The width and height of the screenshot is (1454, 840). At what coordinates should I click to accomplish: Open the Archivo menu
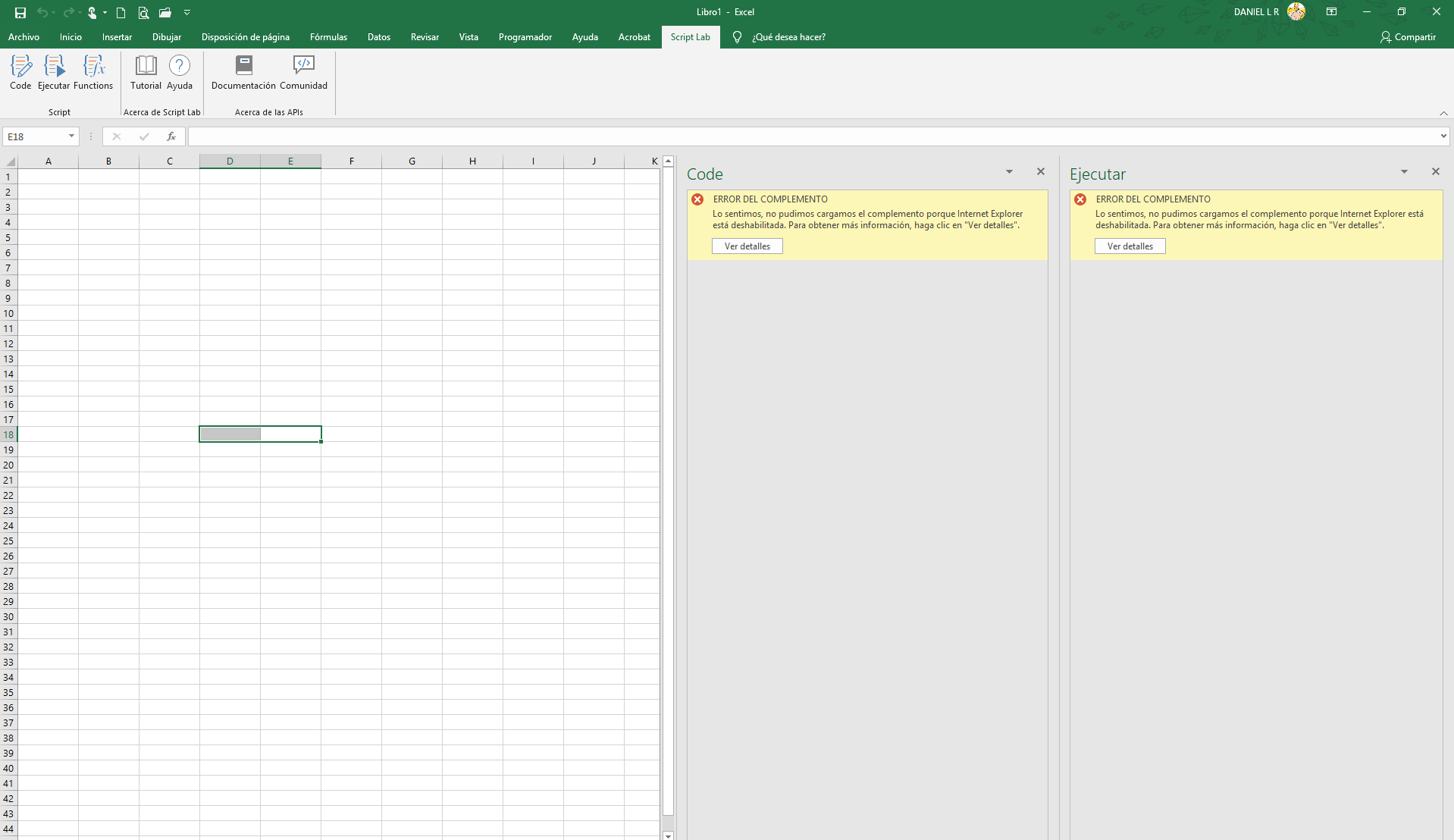24,37
